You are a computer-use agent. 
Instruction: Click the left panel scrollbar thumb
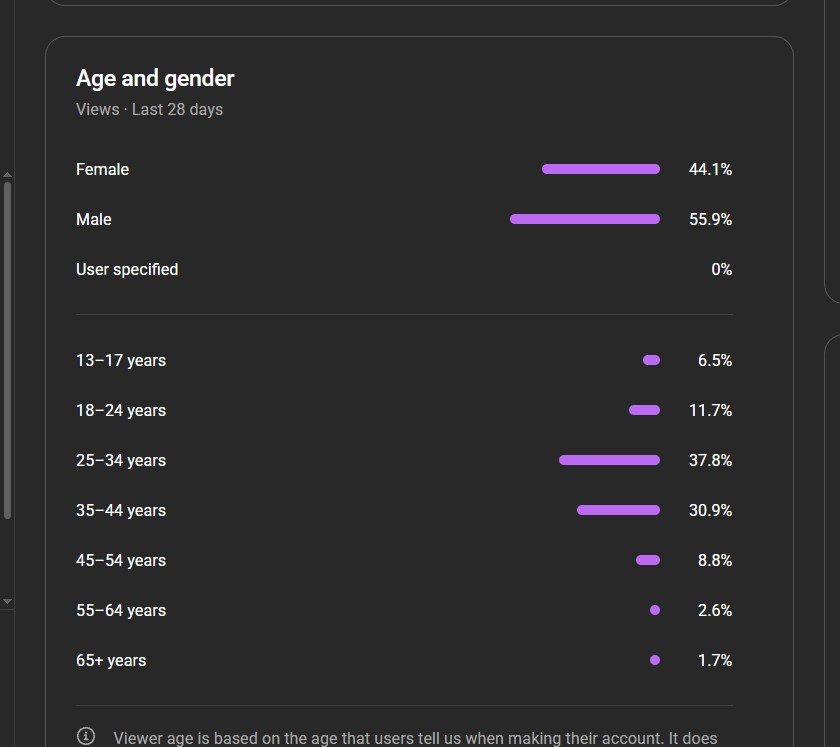[x=8, y=350]
